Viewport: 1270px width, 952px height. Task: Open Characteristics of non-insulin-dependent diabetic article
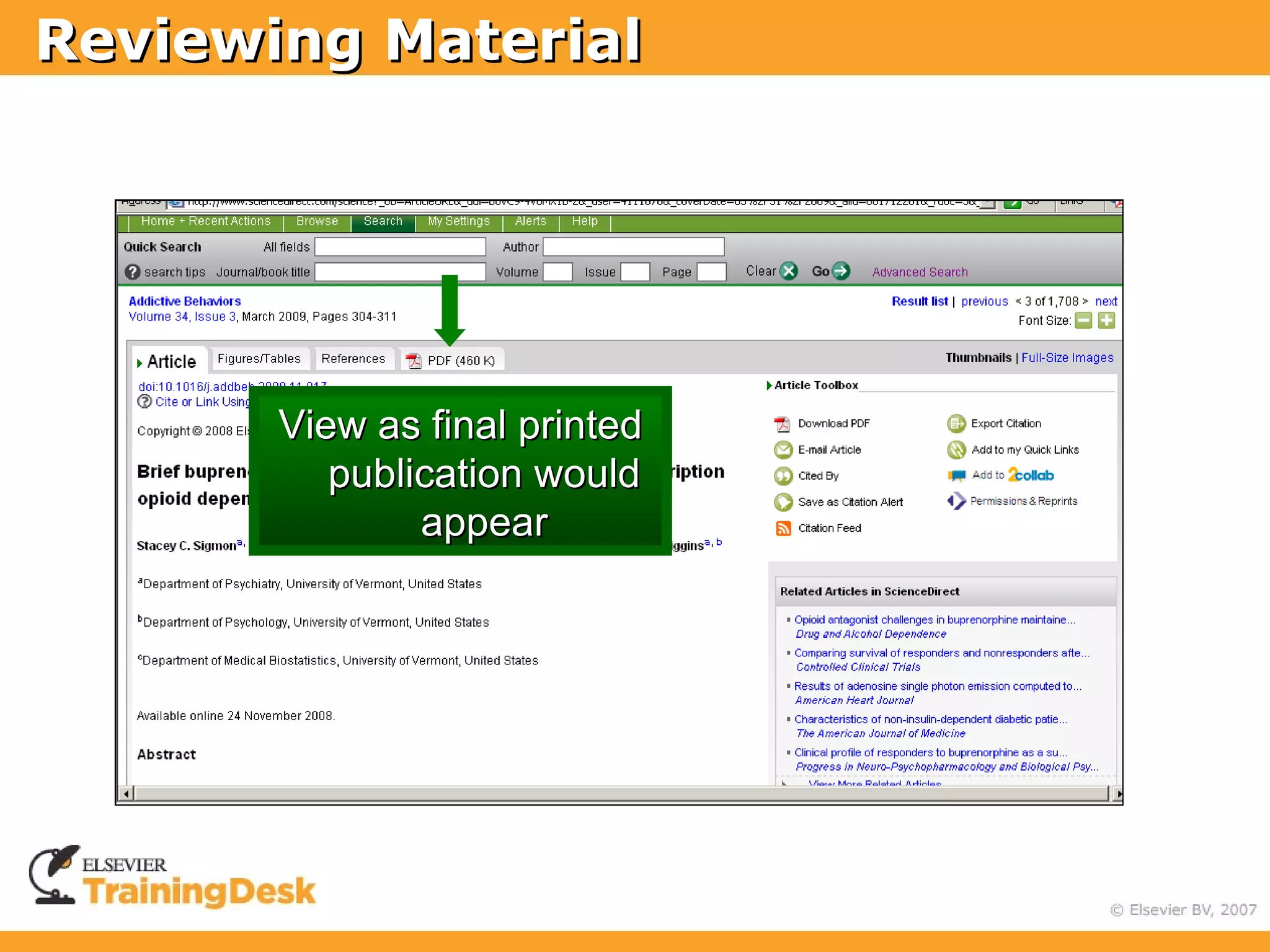tap(931, 720)
